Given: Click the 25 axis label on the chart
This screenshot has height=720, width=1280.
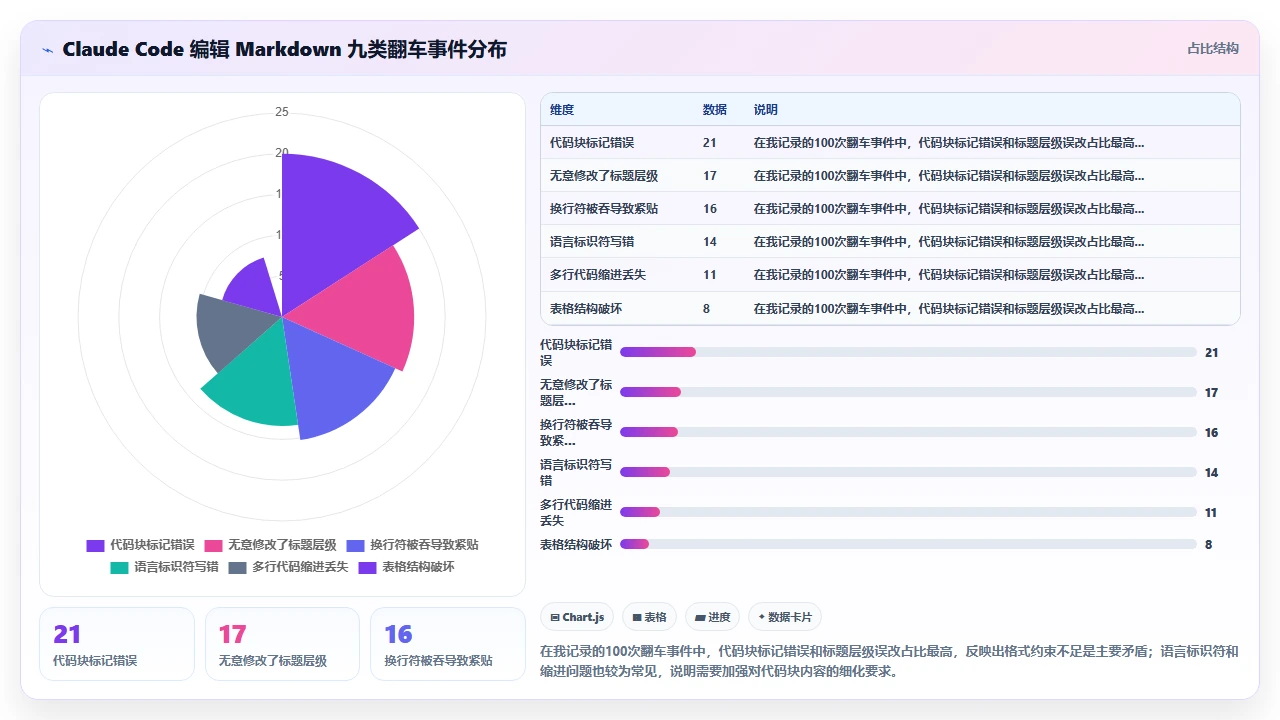Looking at the screenshot, I should (x=282, y=112).
